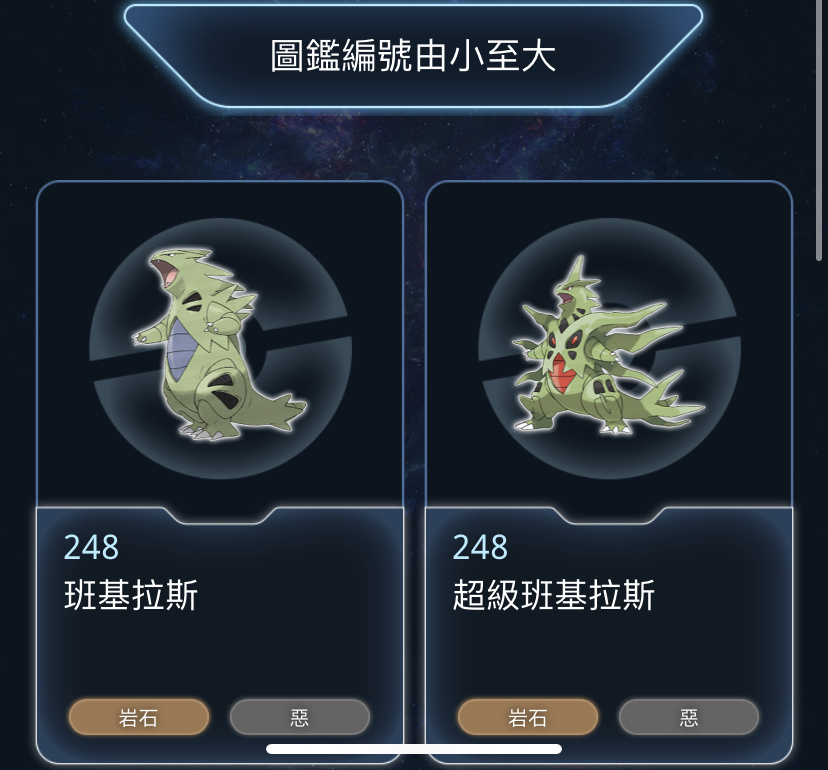Click number 248 on the 班基拉斯 card
828x770 pixels.
click(91, 547)
